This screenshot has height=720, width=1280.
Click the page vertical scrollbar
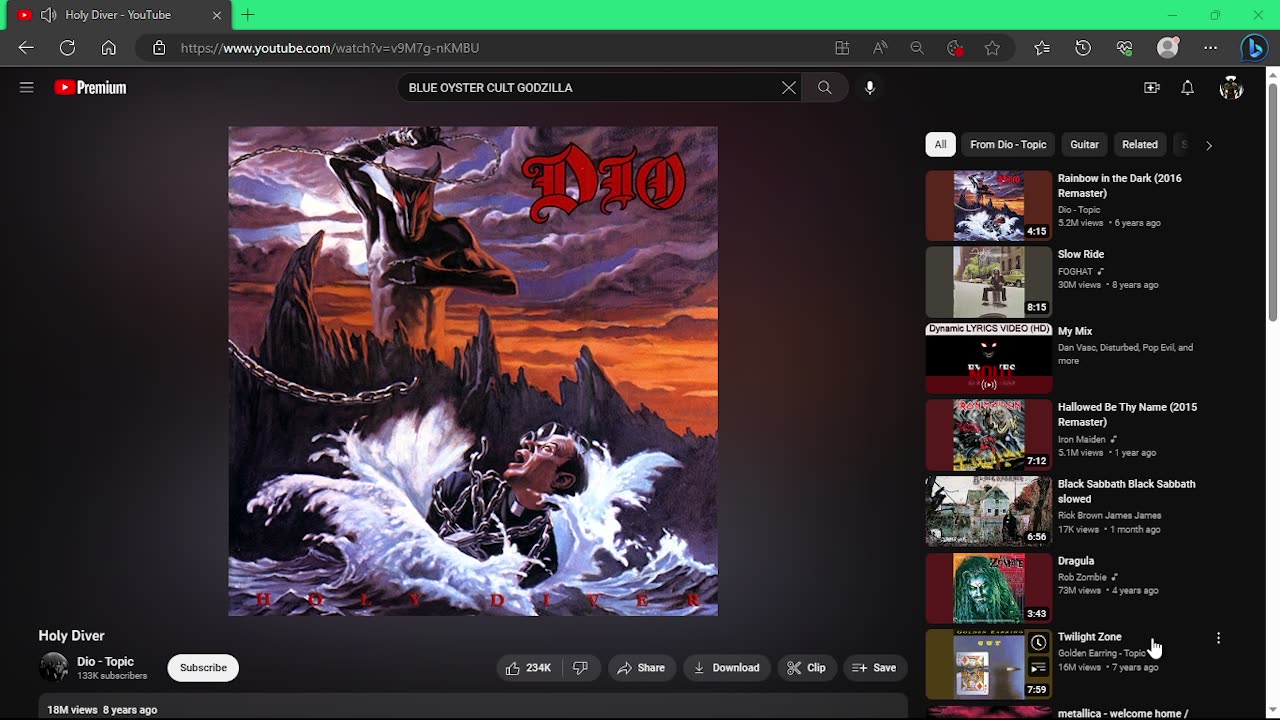click(x=1273, y=200)
